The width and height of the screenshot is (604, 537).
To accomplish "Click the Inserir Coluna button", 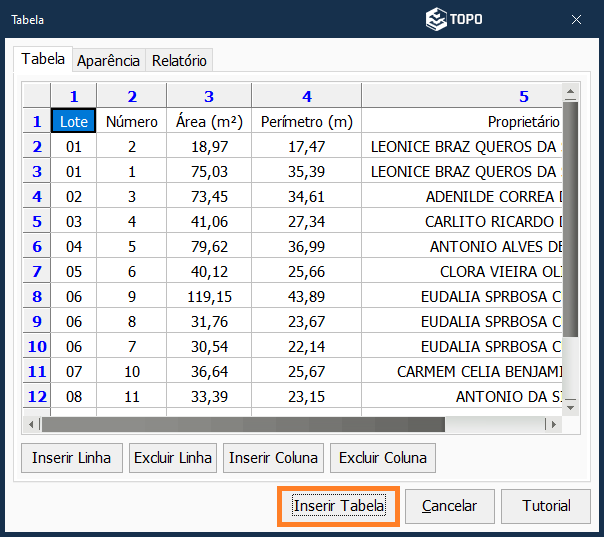I will [x=273, y=458].
